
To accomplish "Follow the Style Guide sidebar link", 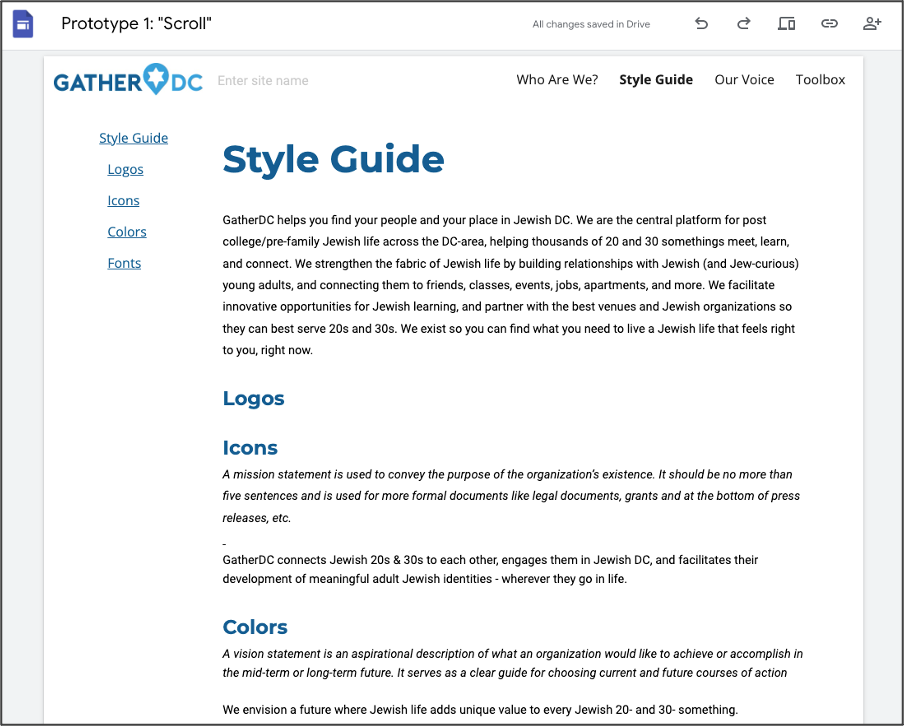I will pyautogui.click(x=134, y=138).
